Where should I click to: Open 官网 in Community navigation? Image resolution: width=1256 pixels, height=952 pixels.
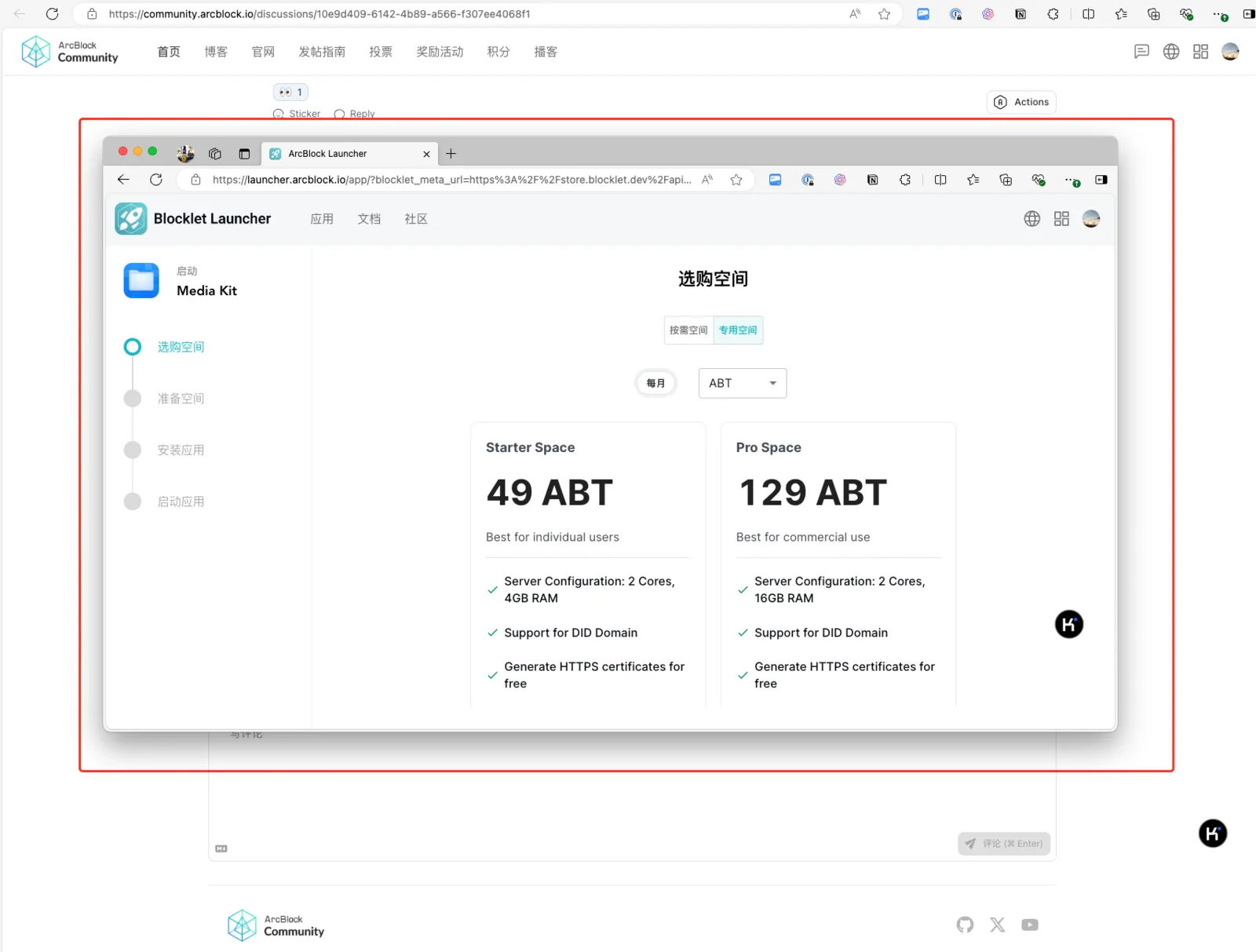pyautogui.click(x=263, y=52)
